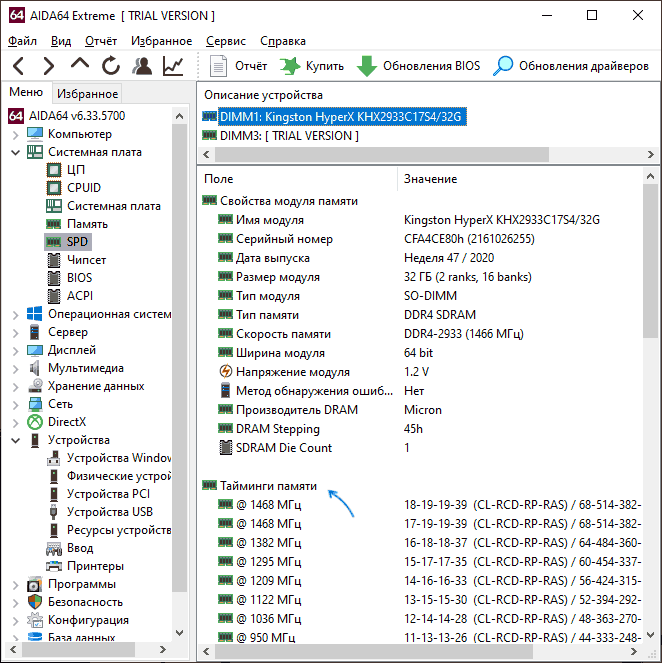Screen dimensions: 662x663
Task: Expand the Операционная система node
Action: [x=15, y=315]
